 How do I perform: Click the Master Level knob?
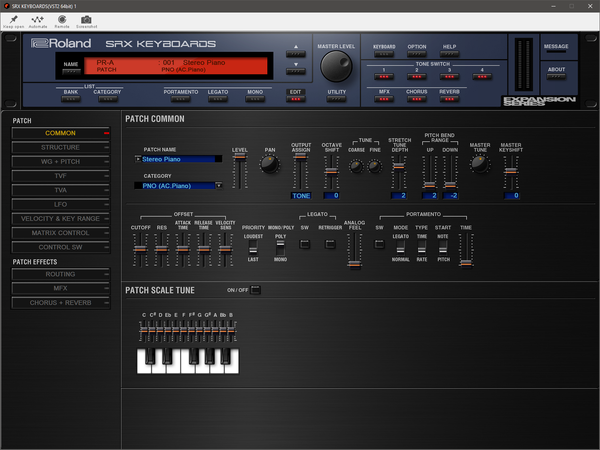pyautogui.click(x=336, y=66)
